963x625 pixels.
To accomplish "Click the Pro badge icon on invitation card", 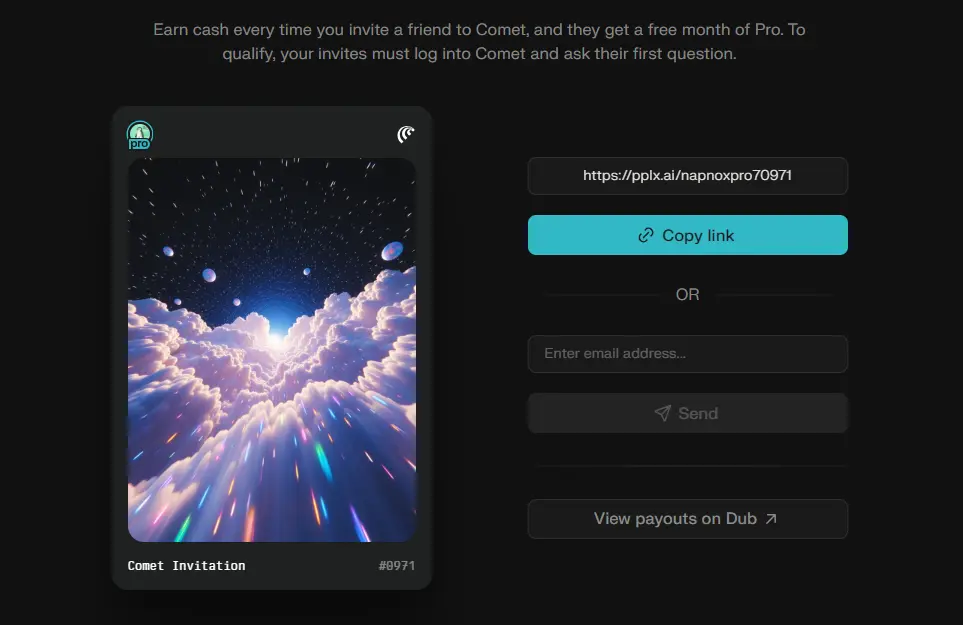I will 140,134.
